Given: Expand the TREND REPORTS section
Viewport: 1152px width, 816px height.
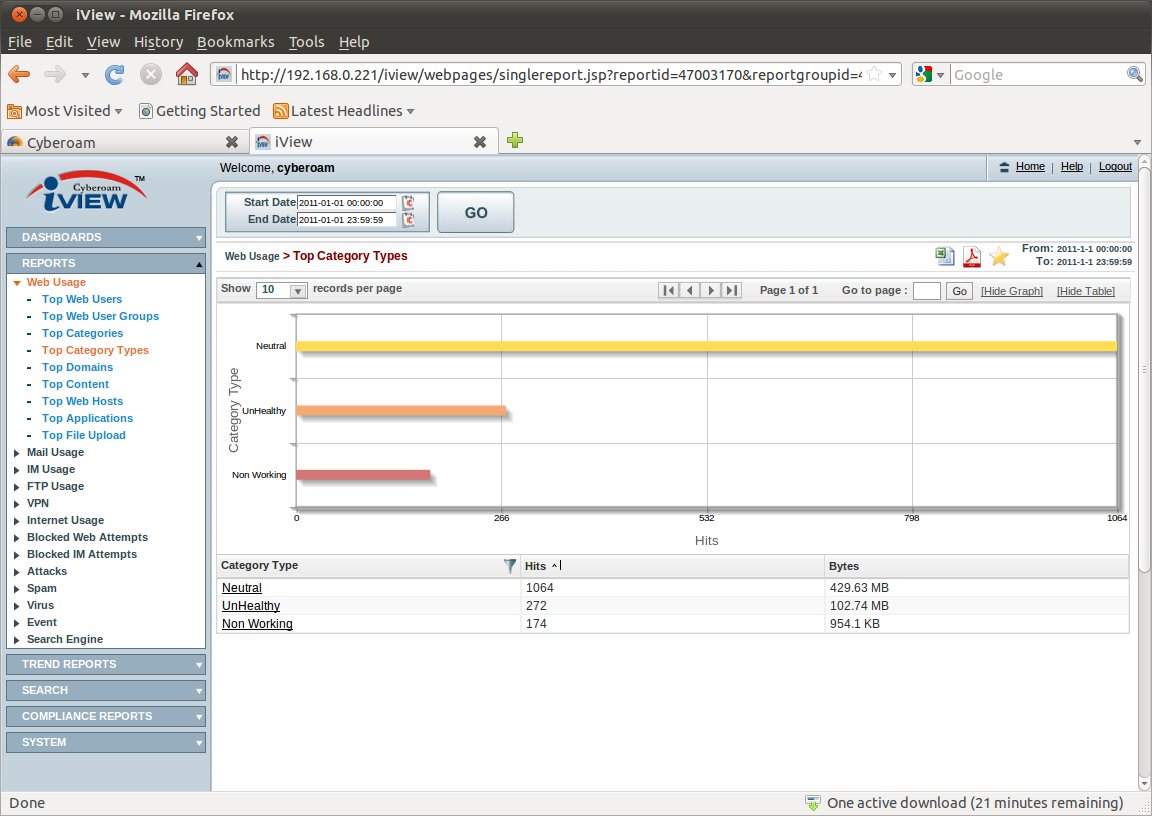Looking at the screenshot, I should click(x=105, y=664).
